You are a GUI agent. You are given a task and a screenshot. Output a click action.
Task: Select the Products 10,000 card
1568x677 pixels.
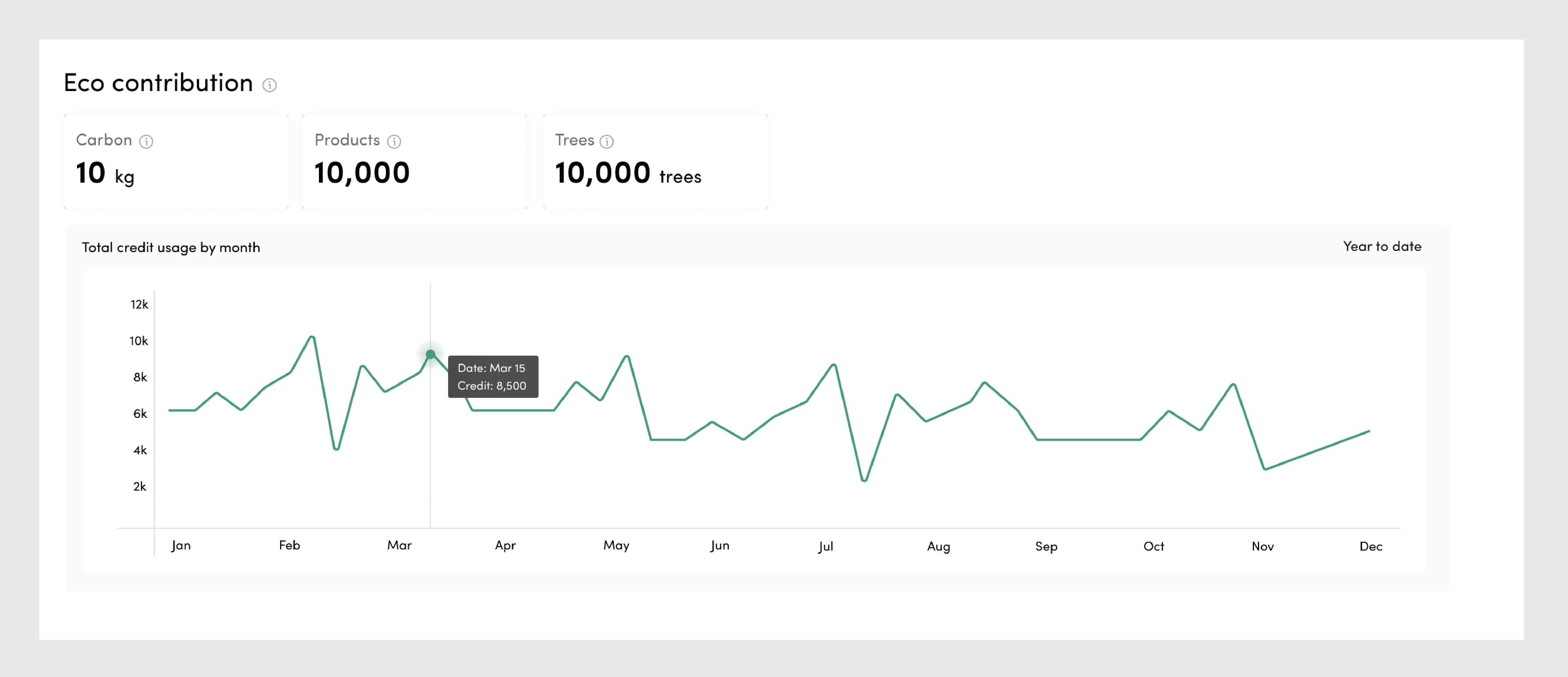(414, 162)
